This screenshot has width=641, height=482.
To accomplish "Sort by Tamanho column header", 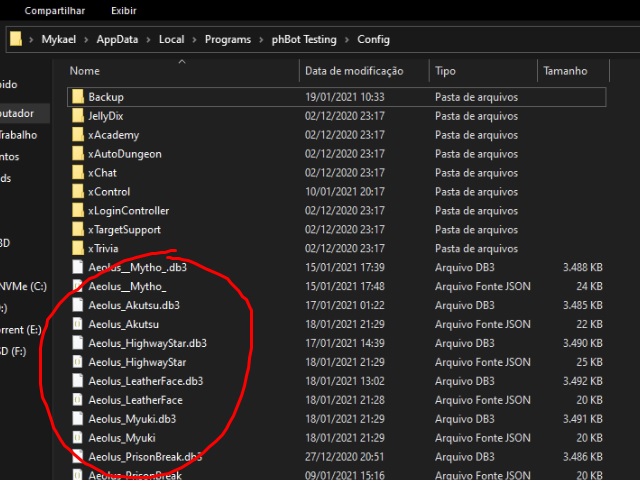I will tap(565, 71).
